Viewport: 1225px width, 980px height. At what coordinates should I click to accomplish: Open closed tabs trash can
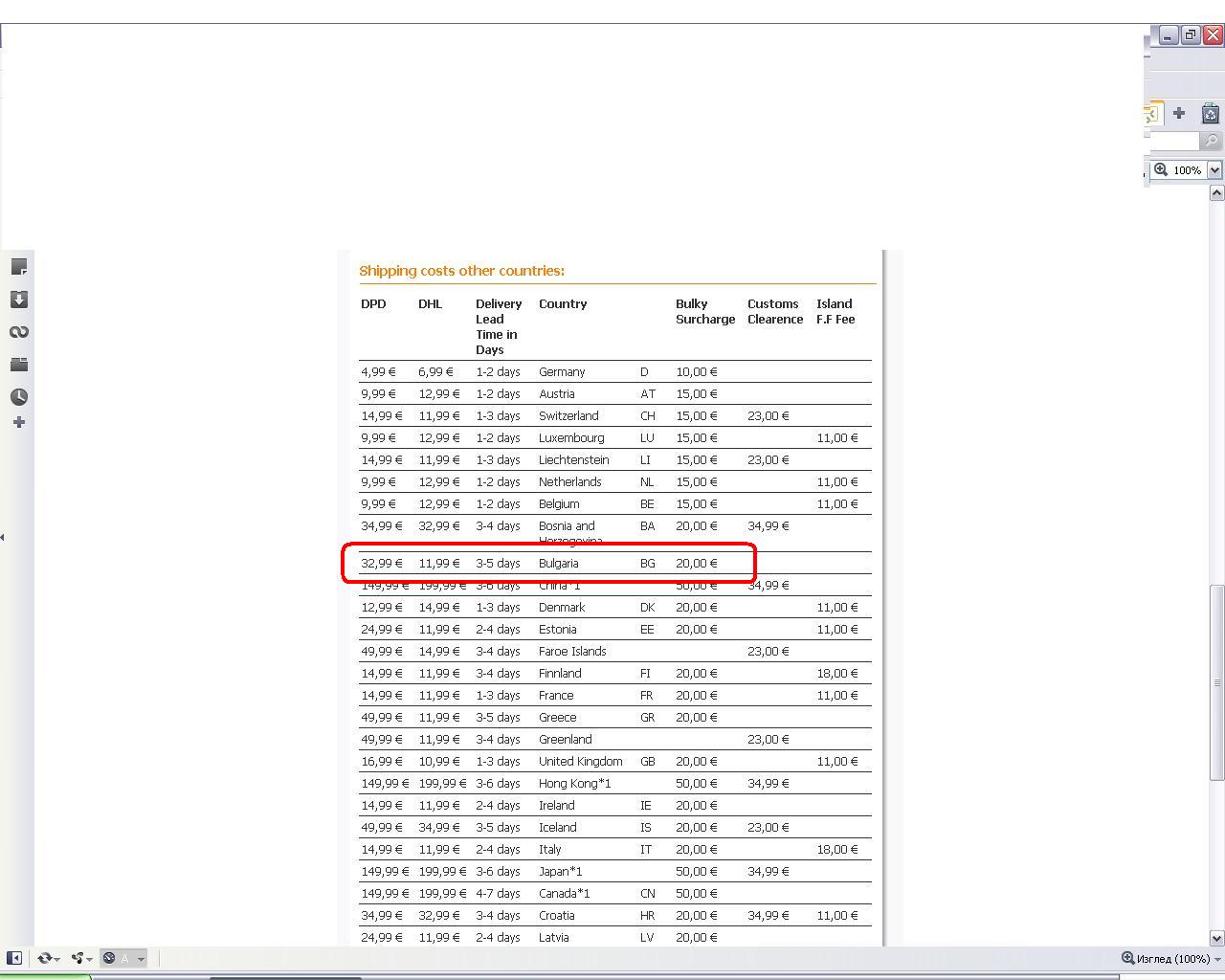tap(1210, 113)
